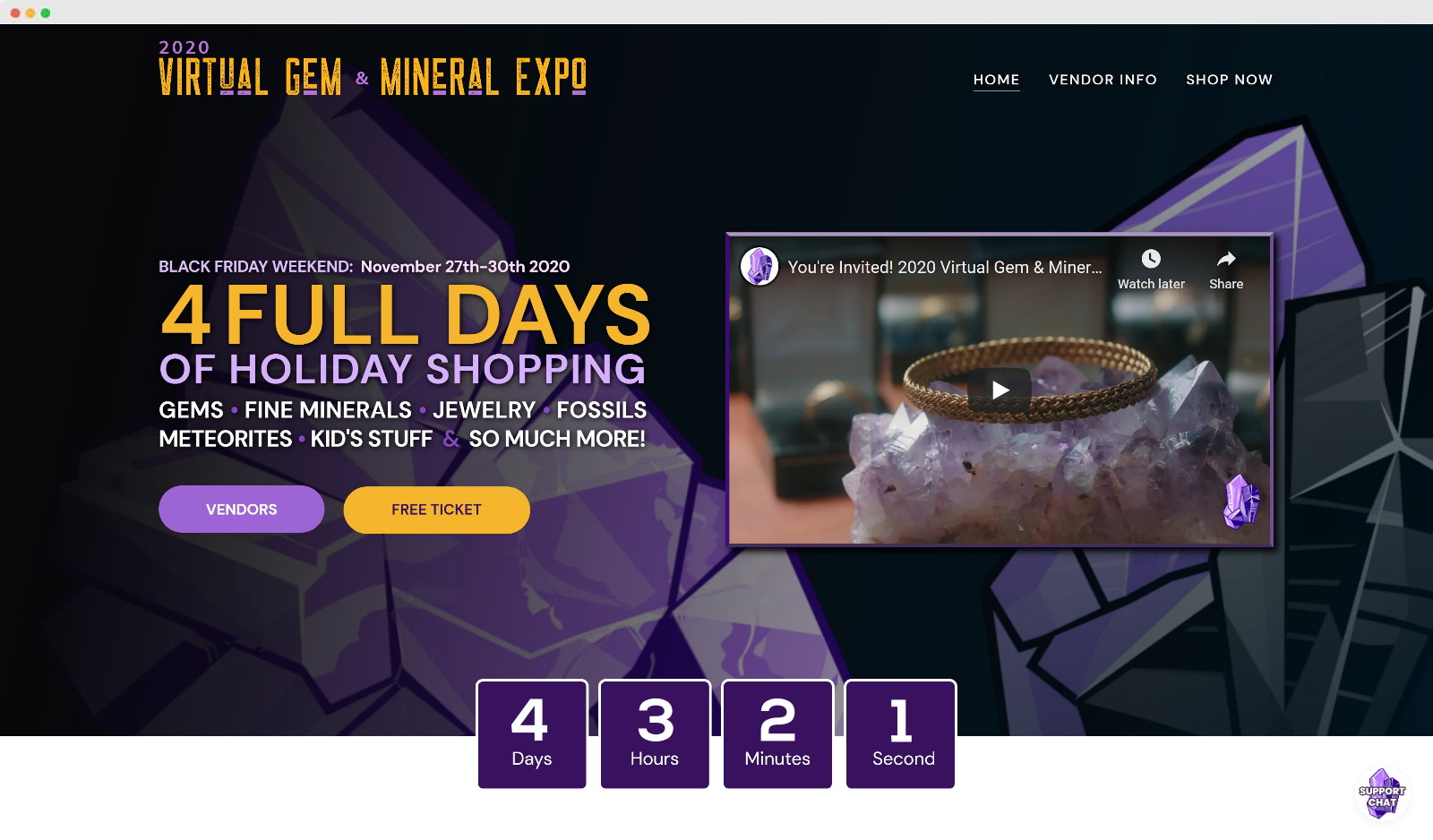
Task: Click the Virtual Gem & Mineral Expo logo
Action: [373, 68]
